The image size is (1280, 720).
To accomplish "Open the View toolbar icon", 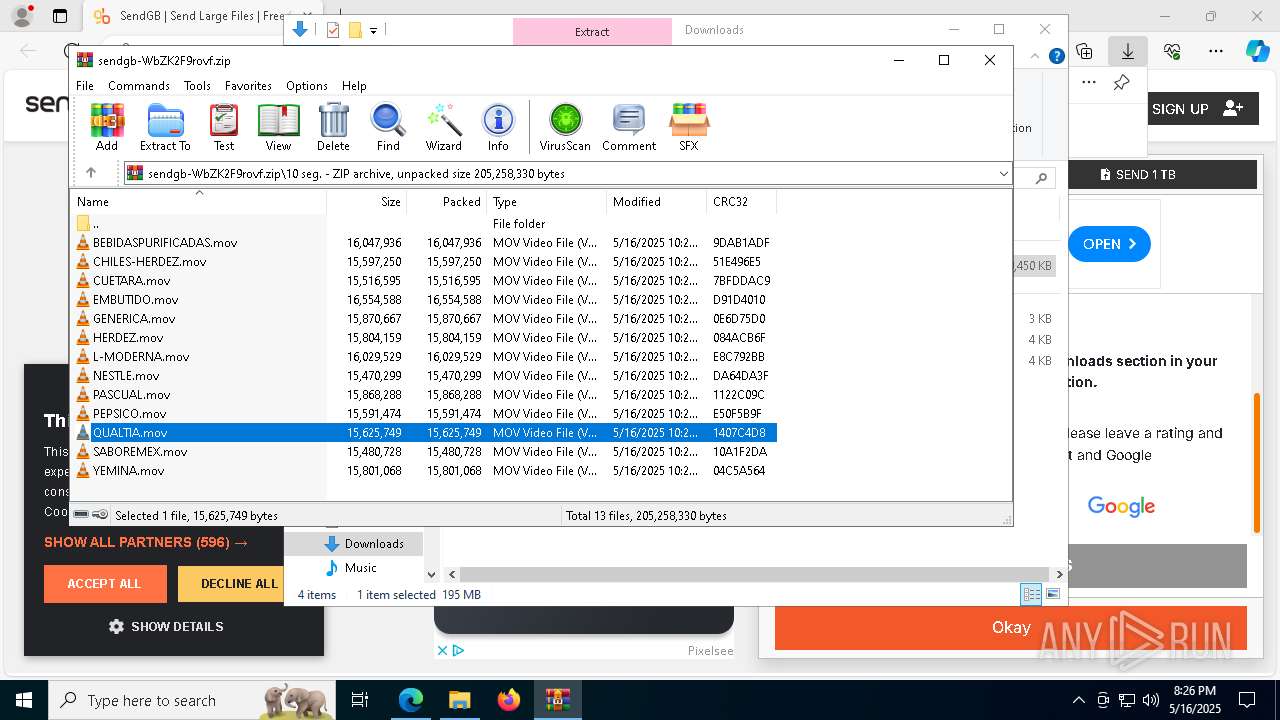I will (278, 127).
